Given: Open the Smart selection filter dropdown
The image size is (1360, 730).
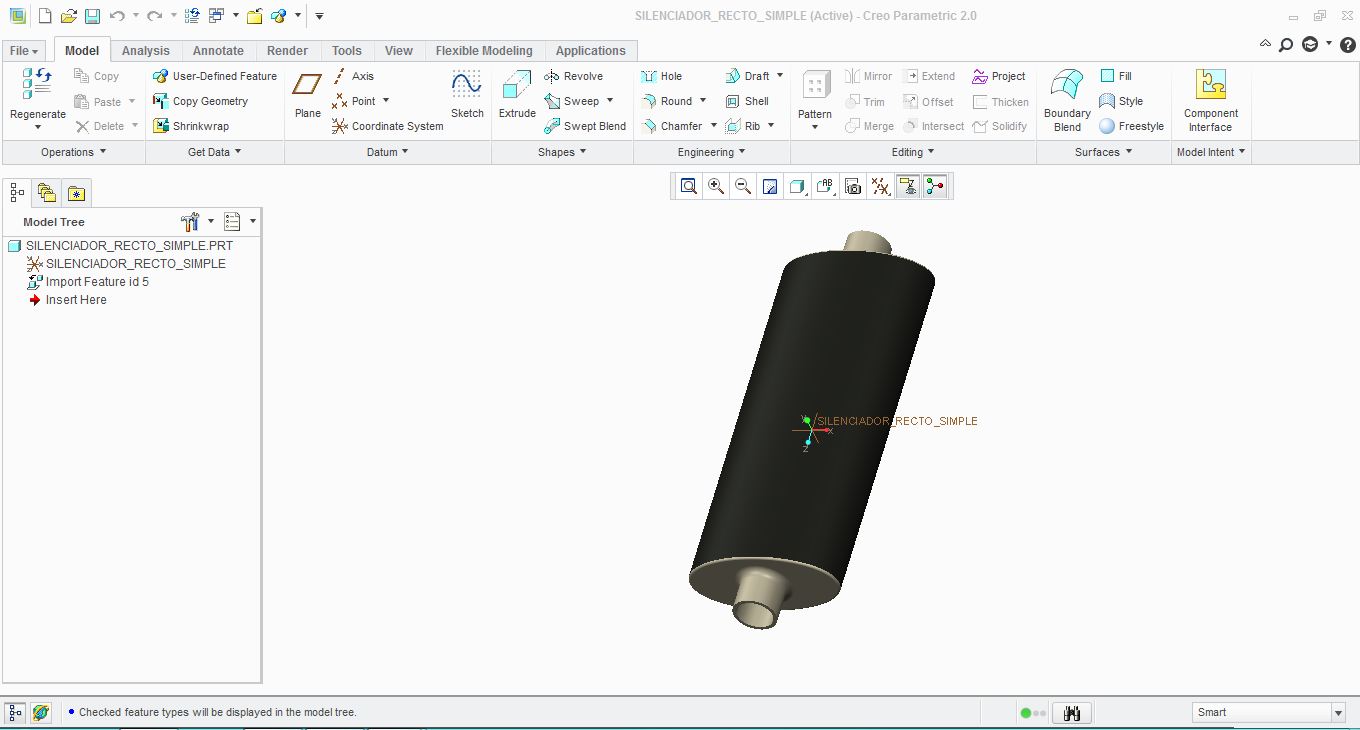Looking at the screenshot, I should click(1338, 713).
